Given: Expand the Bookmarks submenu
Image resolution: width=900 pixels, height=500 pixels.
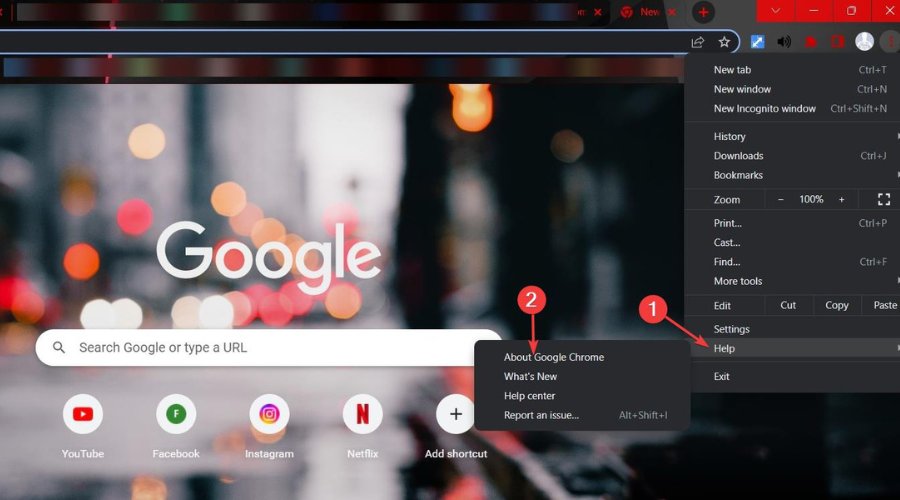Looking at the screenshot, I should [x=792, y=175].
